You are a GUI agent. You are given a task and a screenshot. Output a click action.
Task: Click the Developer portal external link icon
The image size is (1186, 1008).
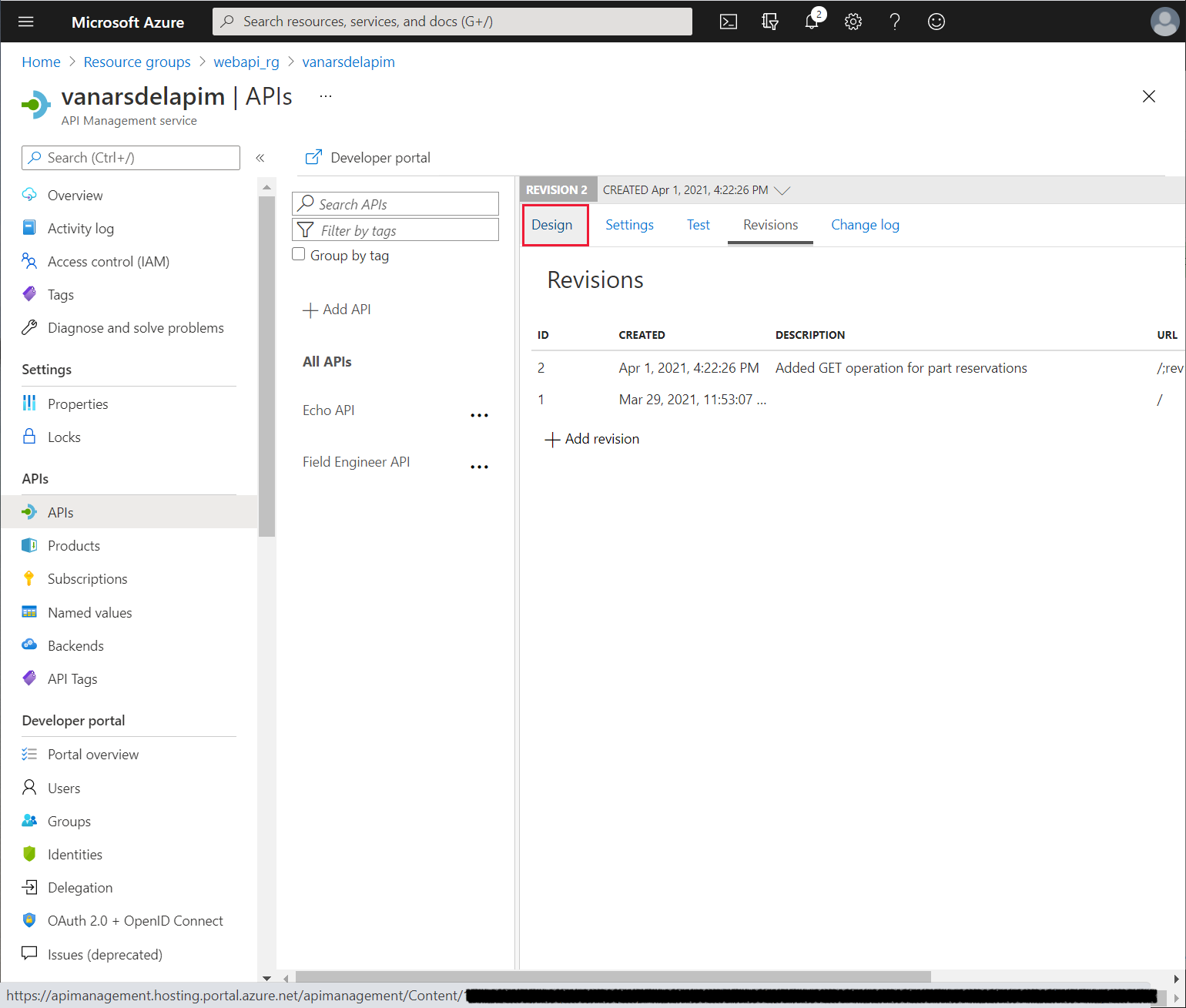313,157
